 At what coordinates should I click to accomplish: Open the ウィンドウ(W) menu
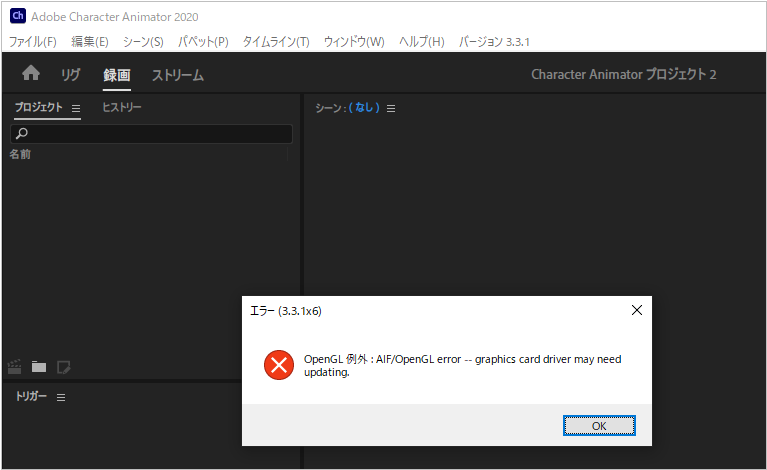(354, 42)
